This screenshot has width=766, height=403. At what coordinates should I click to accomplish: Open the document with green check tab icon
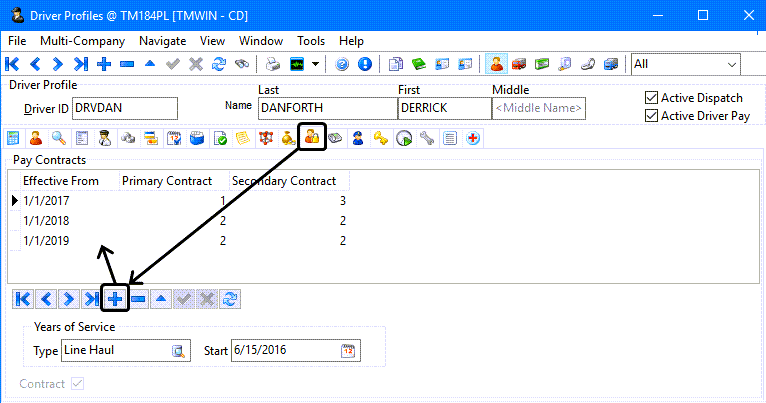tap(220, 138)
